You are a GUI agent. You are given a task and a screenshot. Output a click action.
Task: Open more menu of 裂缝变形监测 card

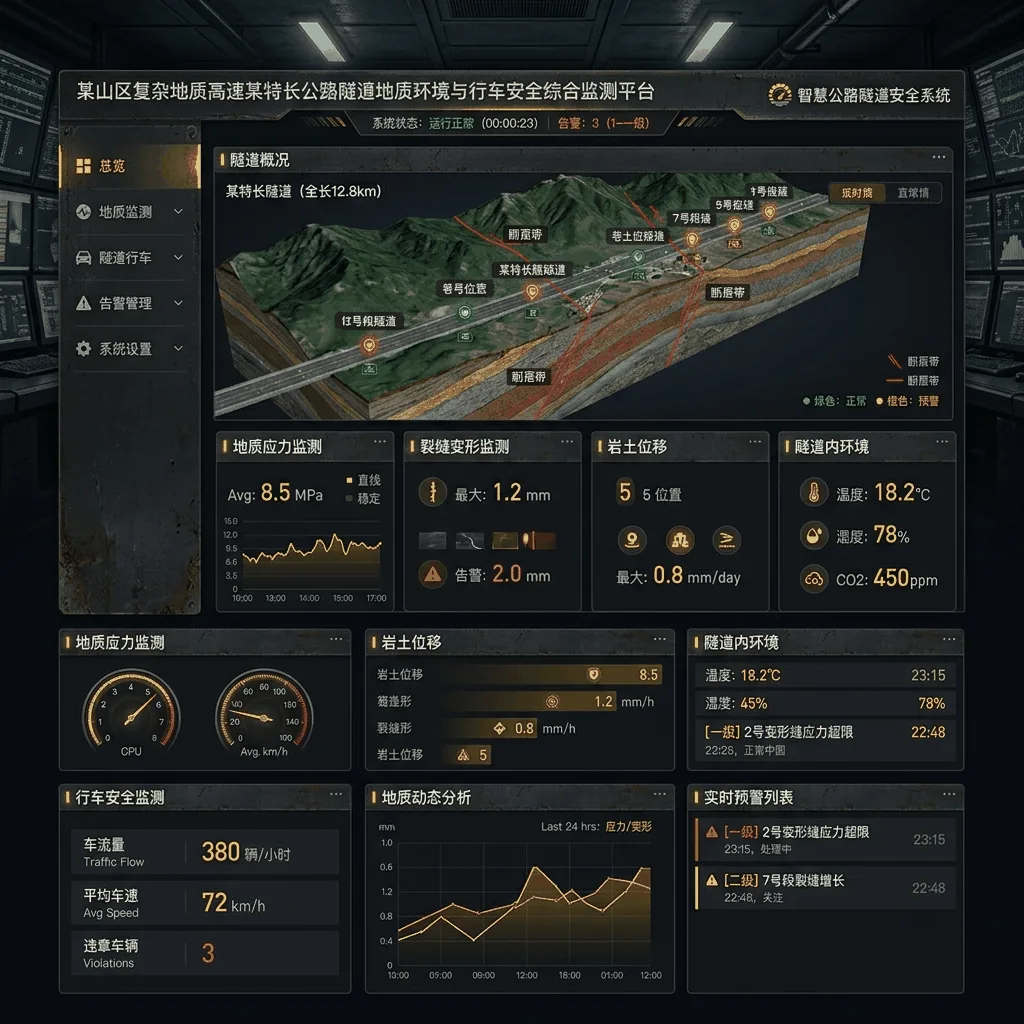click(x=567, y=441)
